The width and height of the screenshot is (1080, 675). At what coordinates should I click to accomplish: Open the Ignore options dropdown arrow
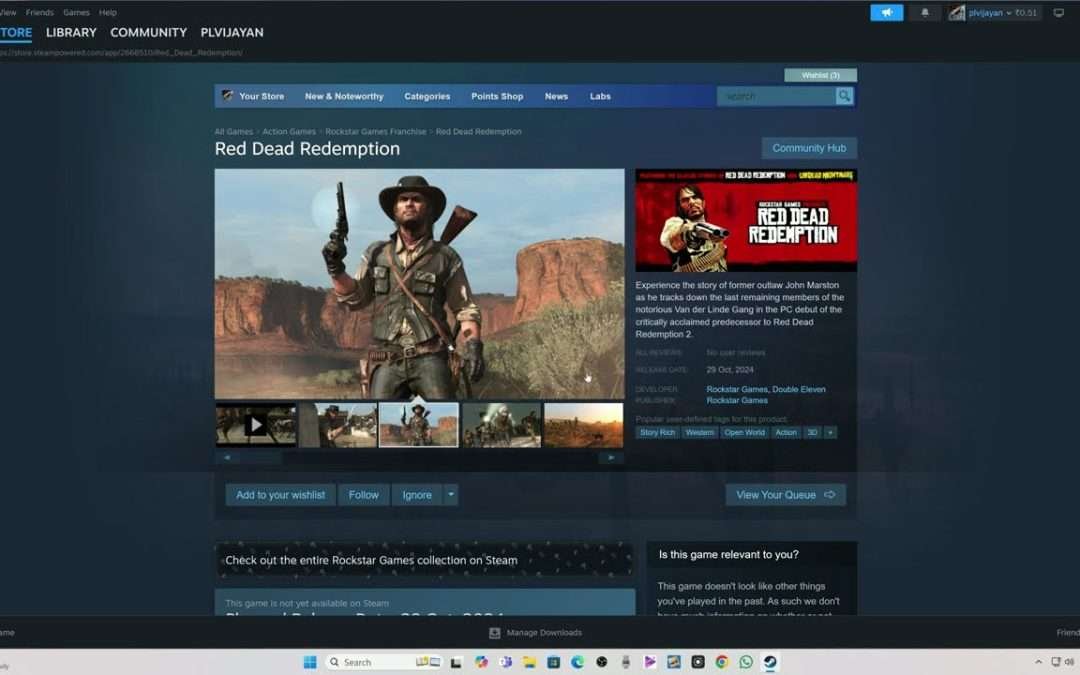tap(451, 494)
